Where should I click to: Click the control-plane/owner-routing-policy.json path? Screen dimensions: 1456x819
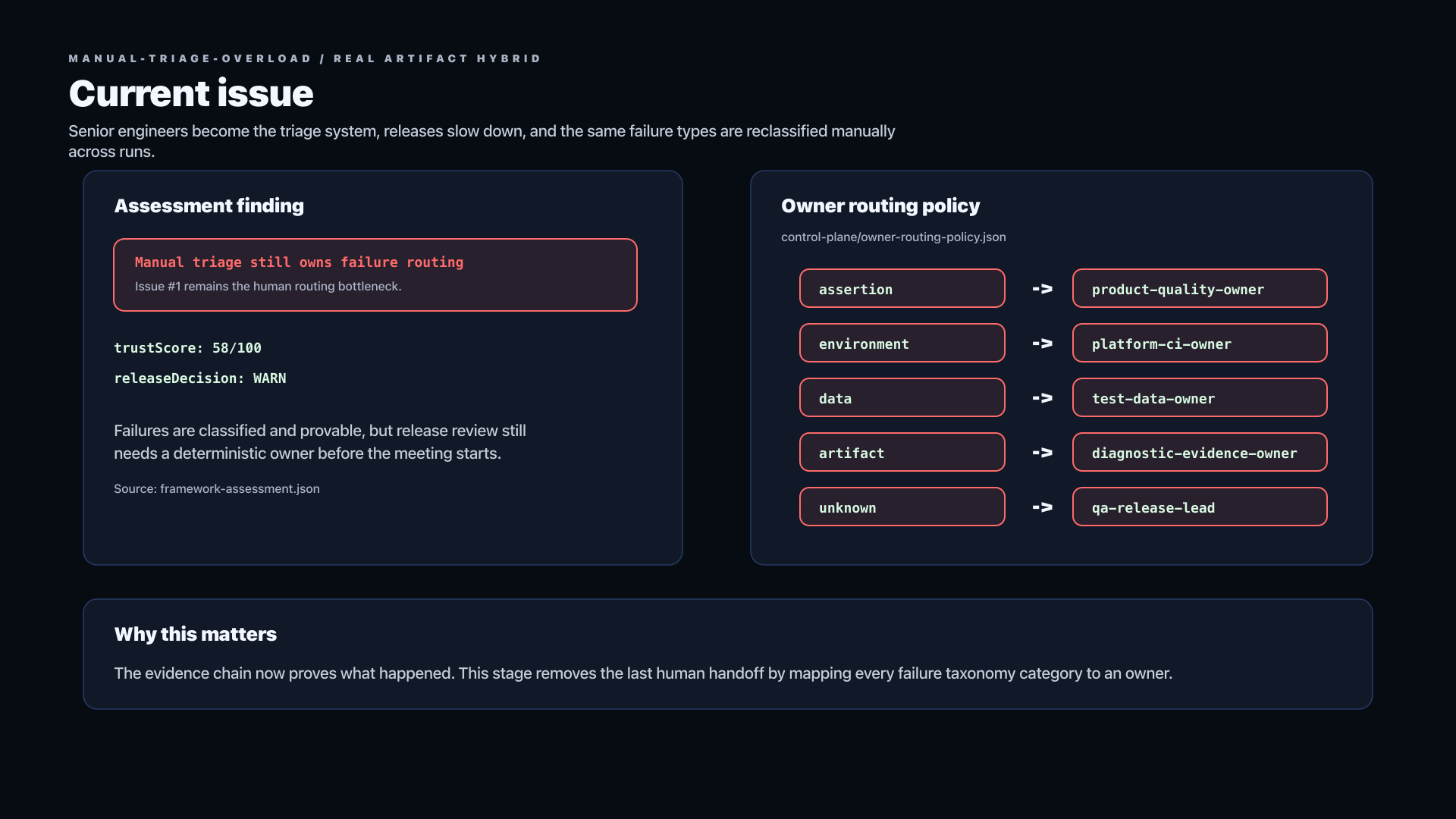[893, 237]
